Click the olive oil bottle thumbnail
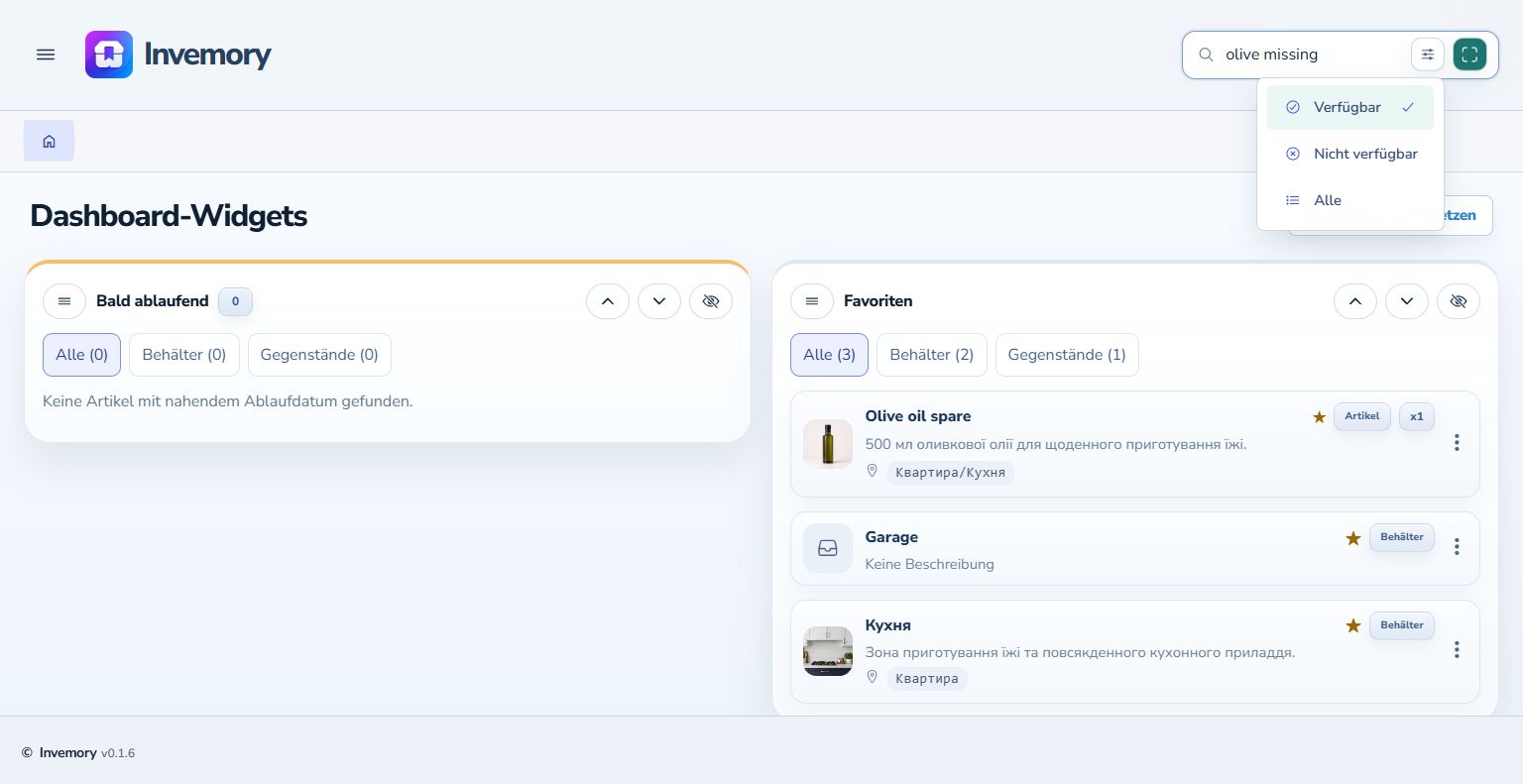Image resolution: width=1523 pixels, height=784 pixels. pyautogui.click(x=828, y=444)
